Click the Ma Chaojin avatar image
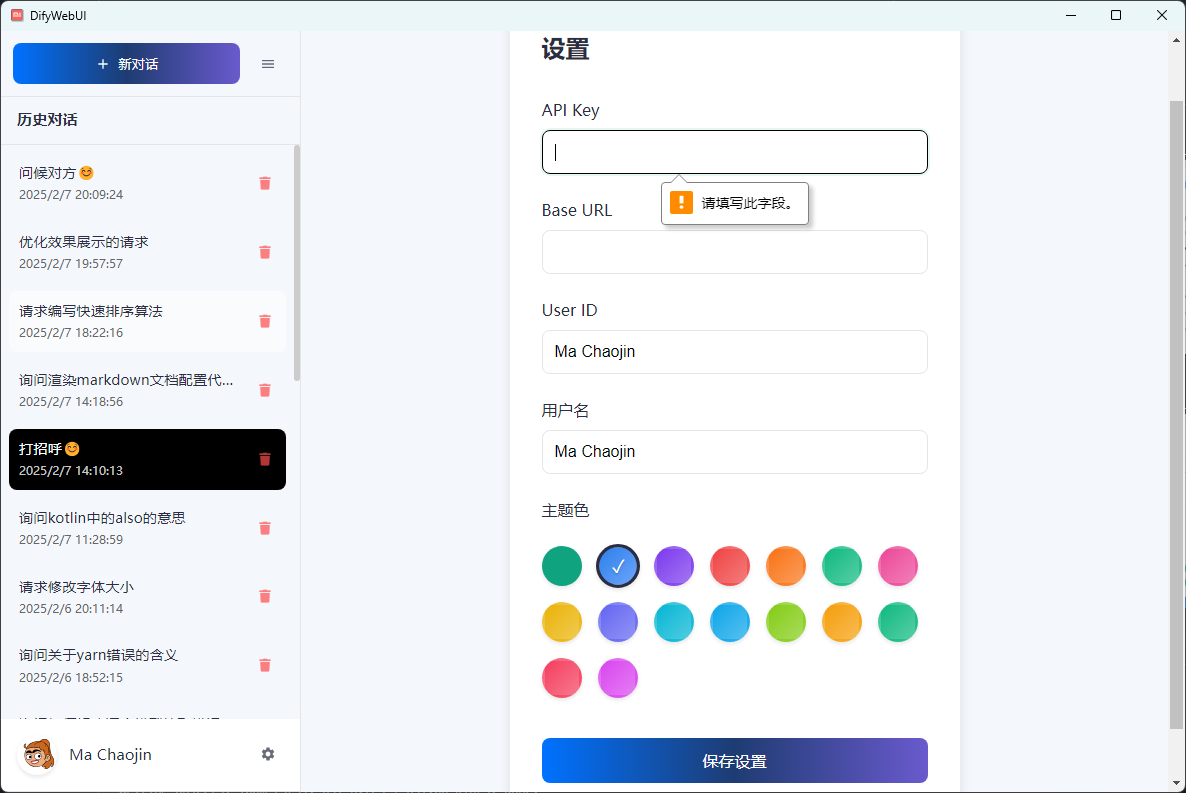 point(38,755)
